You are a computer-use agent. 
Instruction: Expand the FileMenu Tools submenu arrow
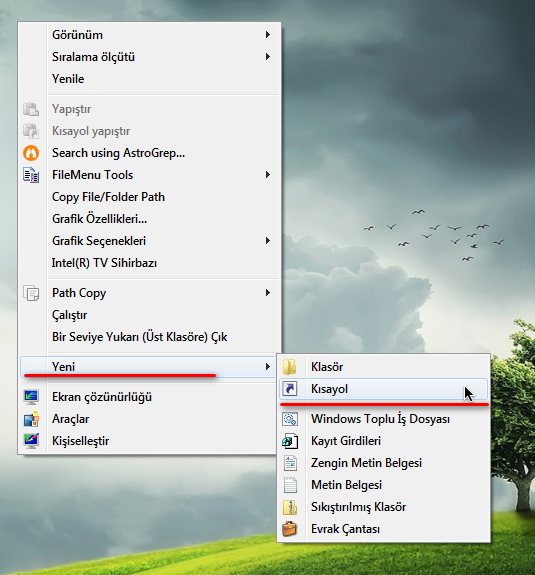[268, 175]
